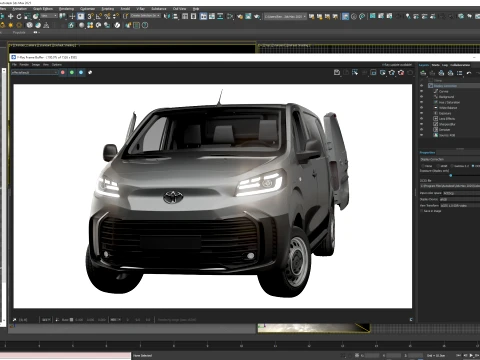The width and height of the screenshot is (480, 360).
Task: Click the green channel button in frame buffer
Action: [x=72, y=72]
